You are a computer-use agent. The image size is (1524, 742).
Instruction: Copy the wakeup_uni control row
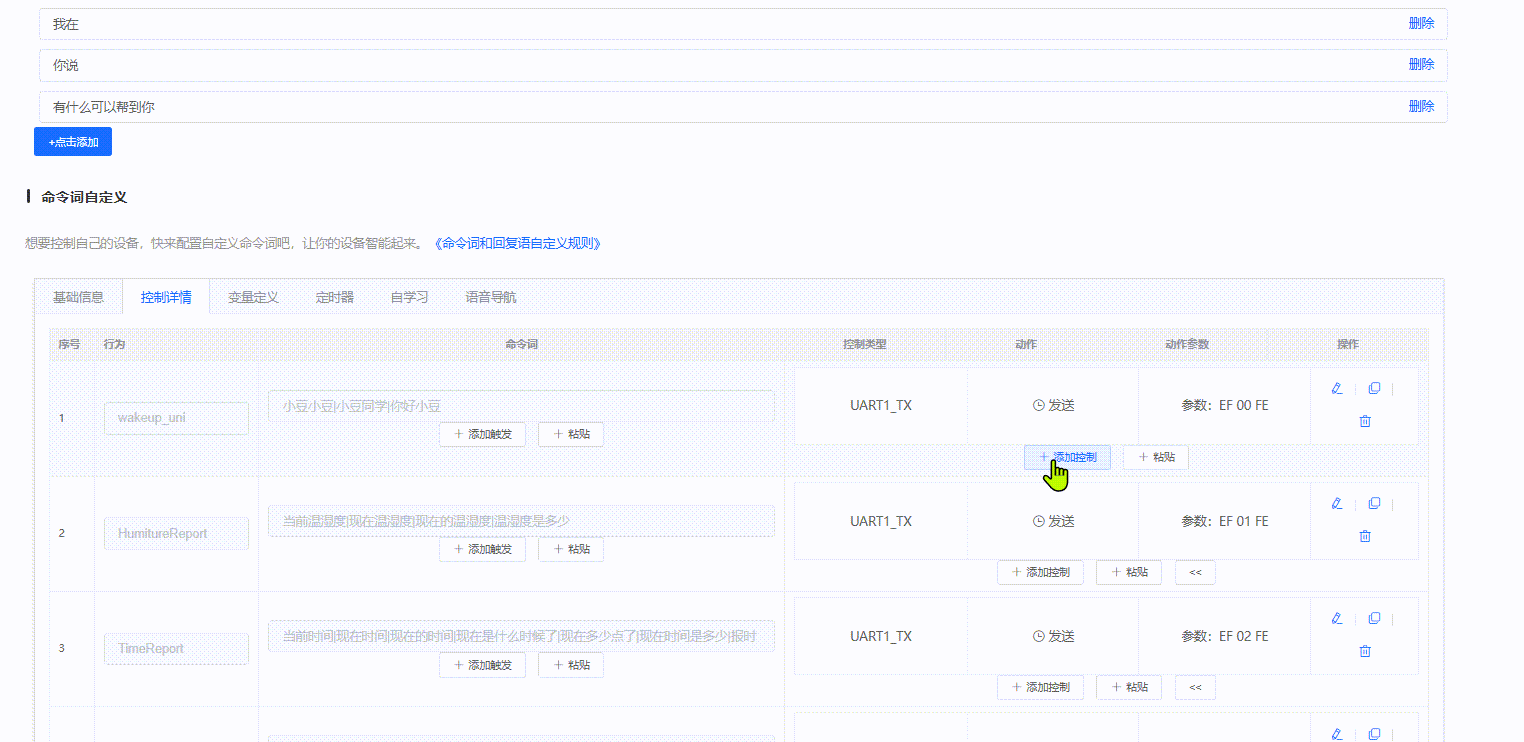coord(1374,389)
